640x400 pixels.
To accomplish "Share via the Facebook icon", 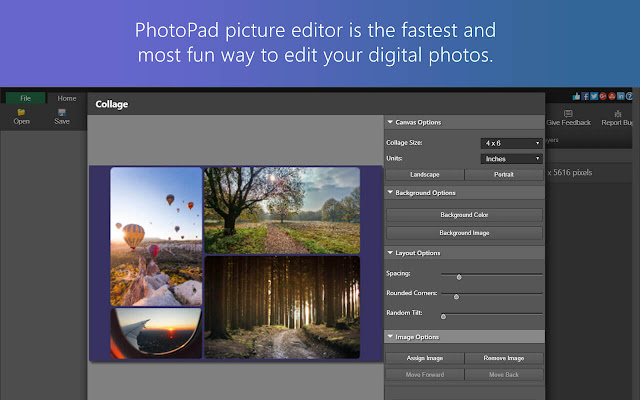I will coord(586,96).
